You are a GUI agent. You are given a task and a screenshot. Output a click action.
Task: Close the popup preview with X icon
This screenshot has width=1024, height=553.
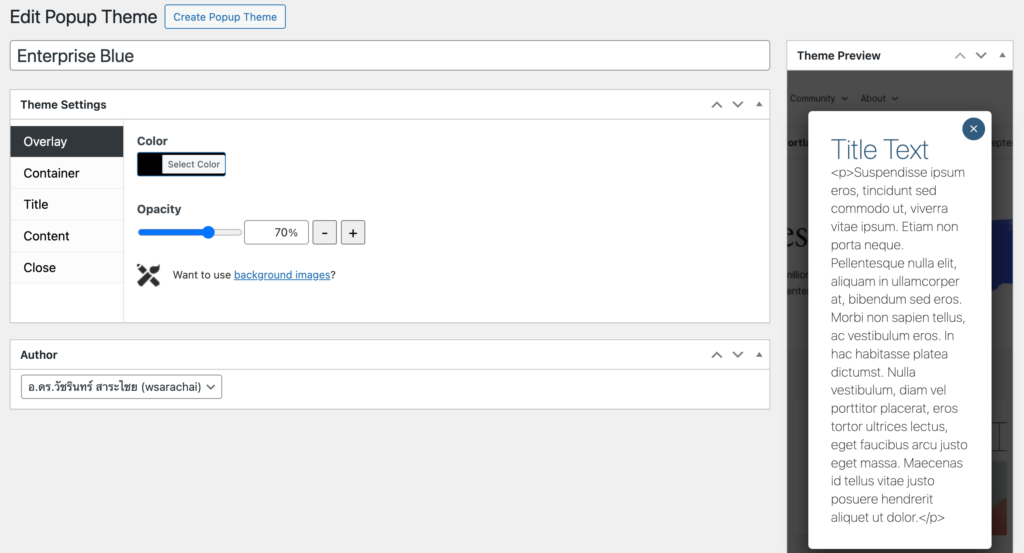pos(973,129)
